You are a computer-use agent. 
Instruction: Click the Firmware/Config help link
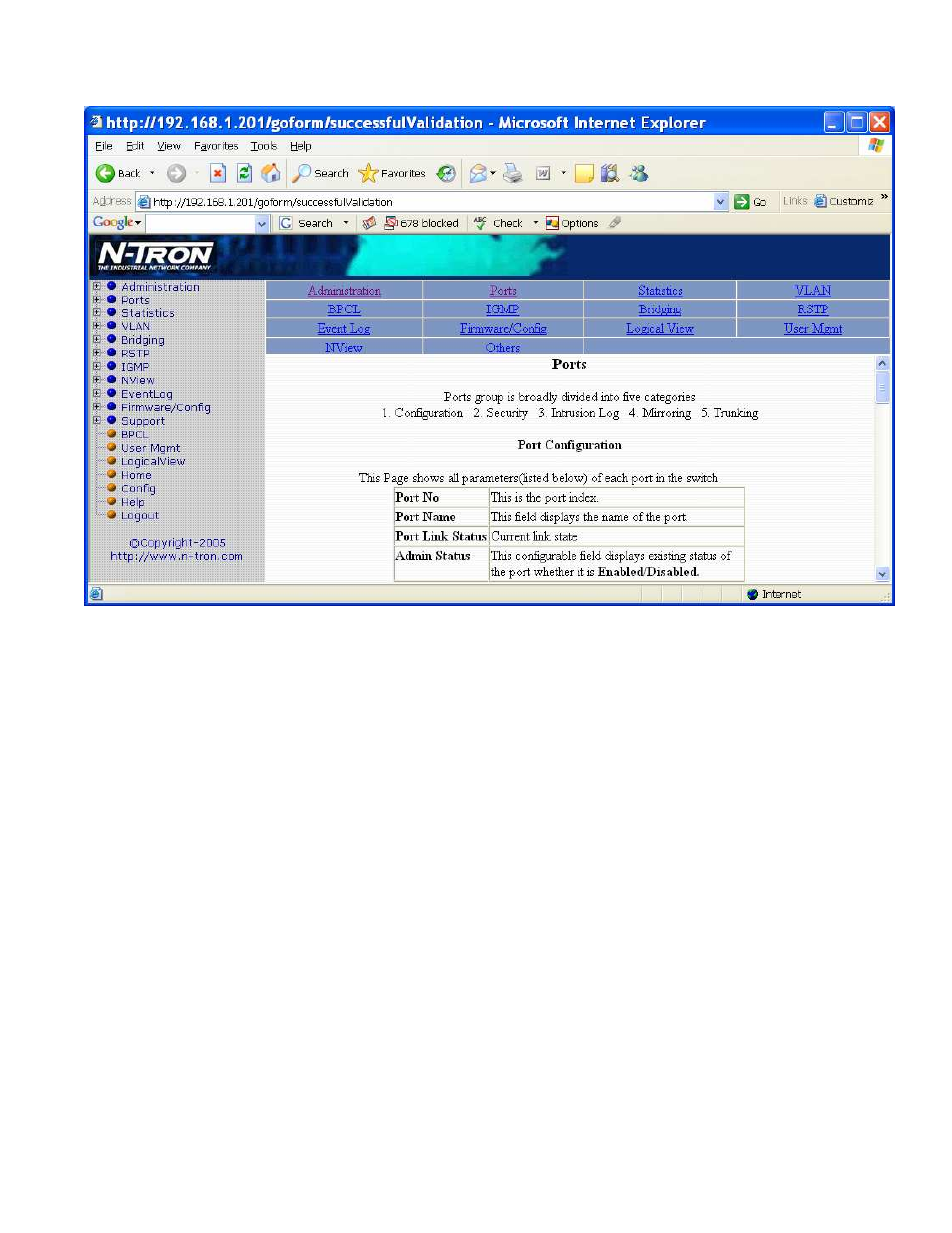[503, 328]
